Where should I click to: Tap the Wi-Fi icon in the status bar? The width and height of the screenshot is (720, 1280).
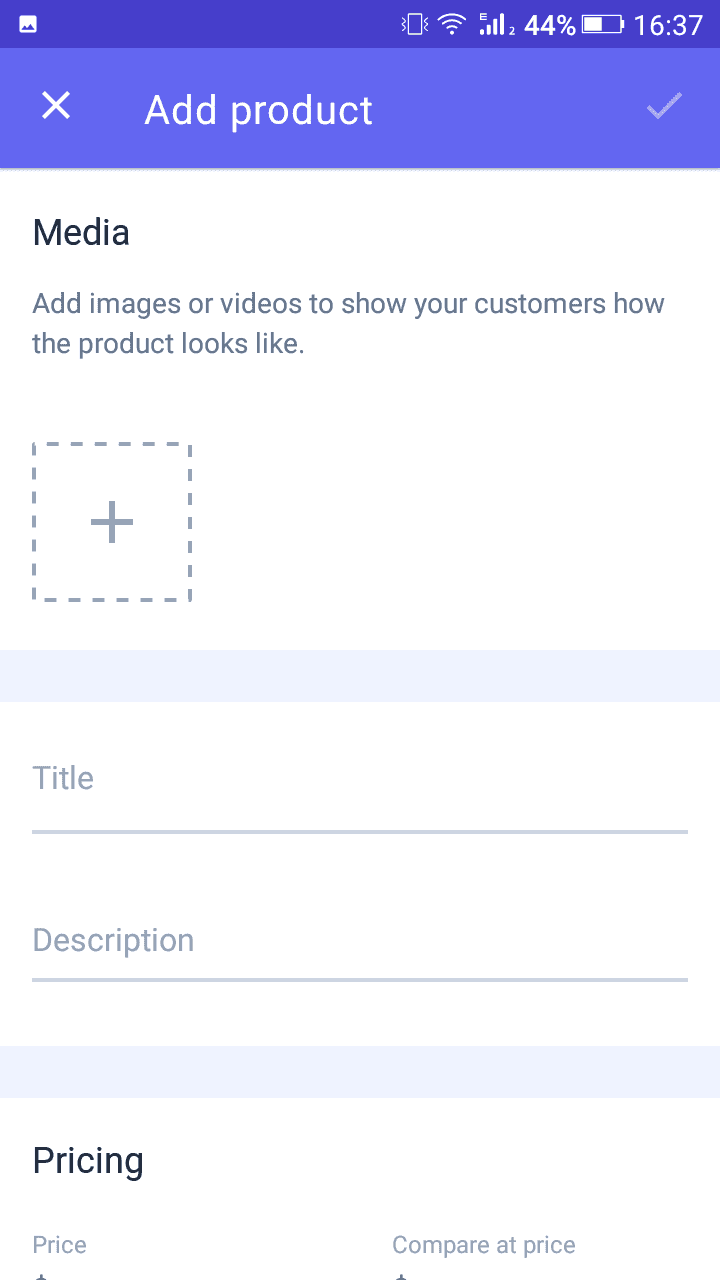[450, 22]
